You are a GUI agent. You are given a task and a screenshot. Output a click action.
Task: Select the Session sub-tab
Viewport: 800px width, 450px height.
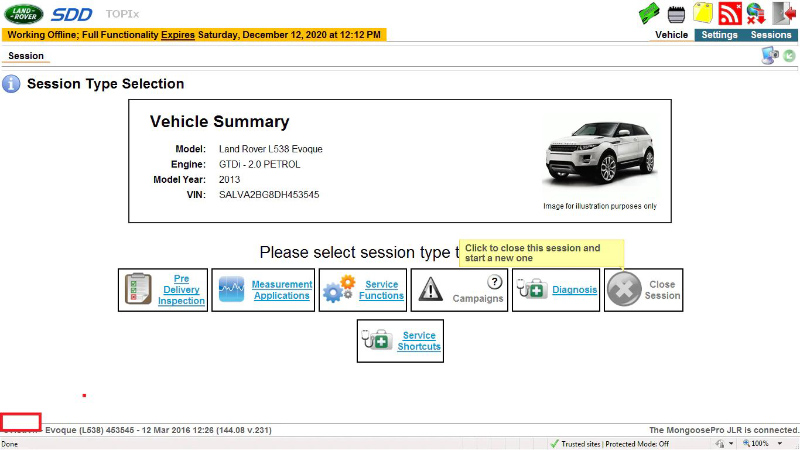(26, 56)
